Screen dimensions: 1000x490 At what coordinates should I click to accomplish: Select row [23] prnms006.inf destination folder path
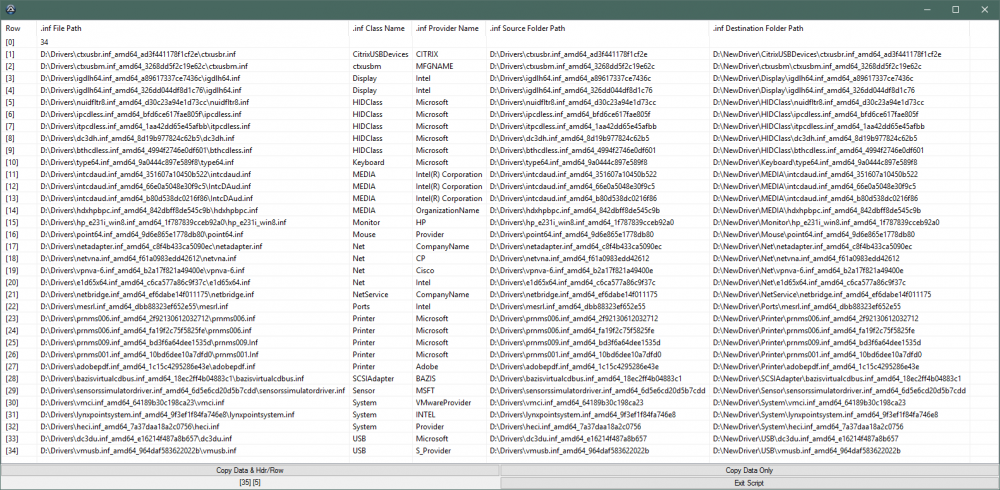816,319
